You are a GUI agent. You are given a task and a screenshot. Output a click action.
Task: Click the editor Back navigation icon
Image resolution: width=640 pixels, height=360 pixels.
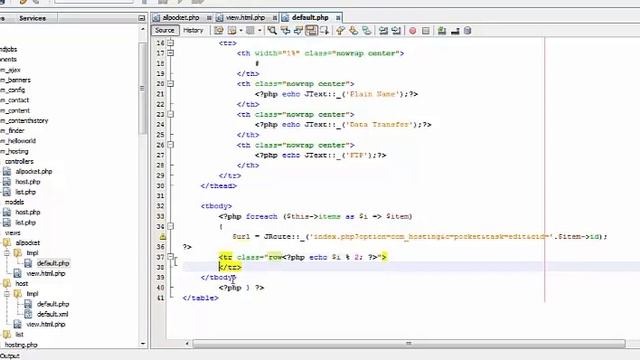(232, 31)
